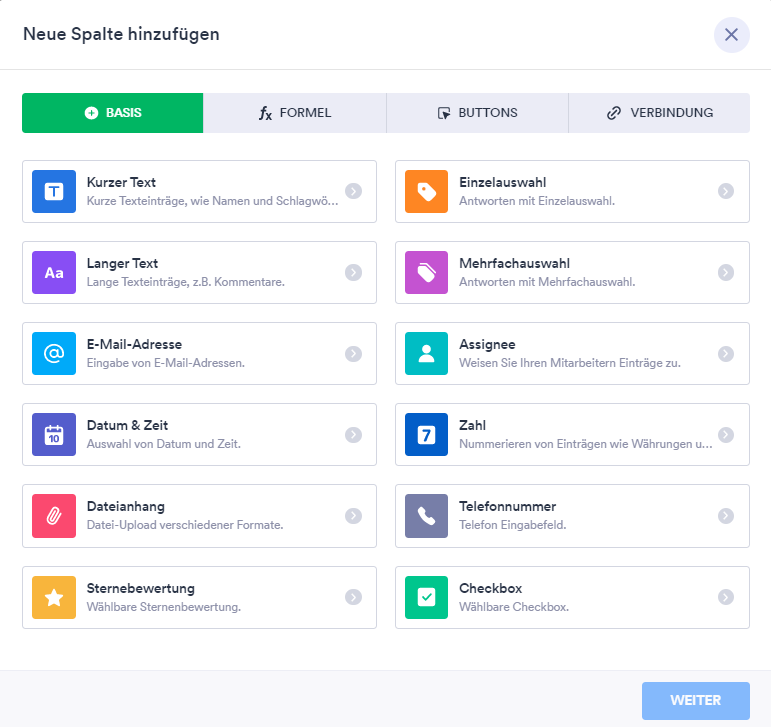Click the WEITER button
The image size is (771, 727).
tap(696, 700)
